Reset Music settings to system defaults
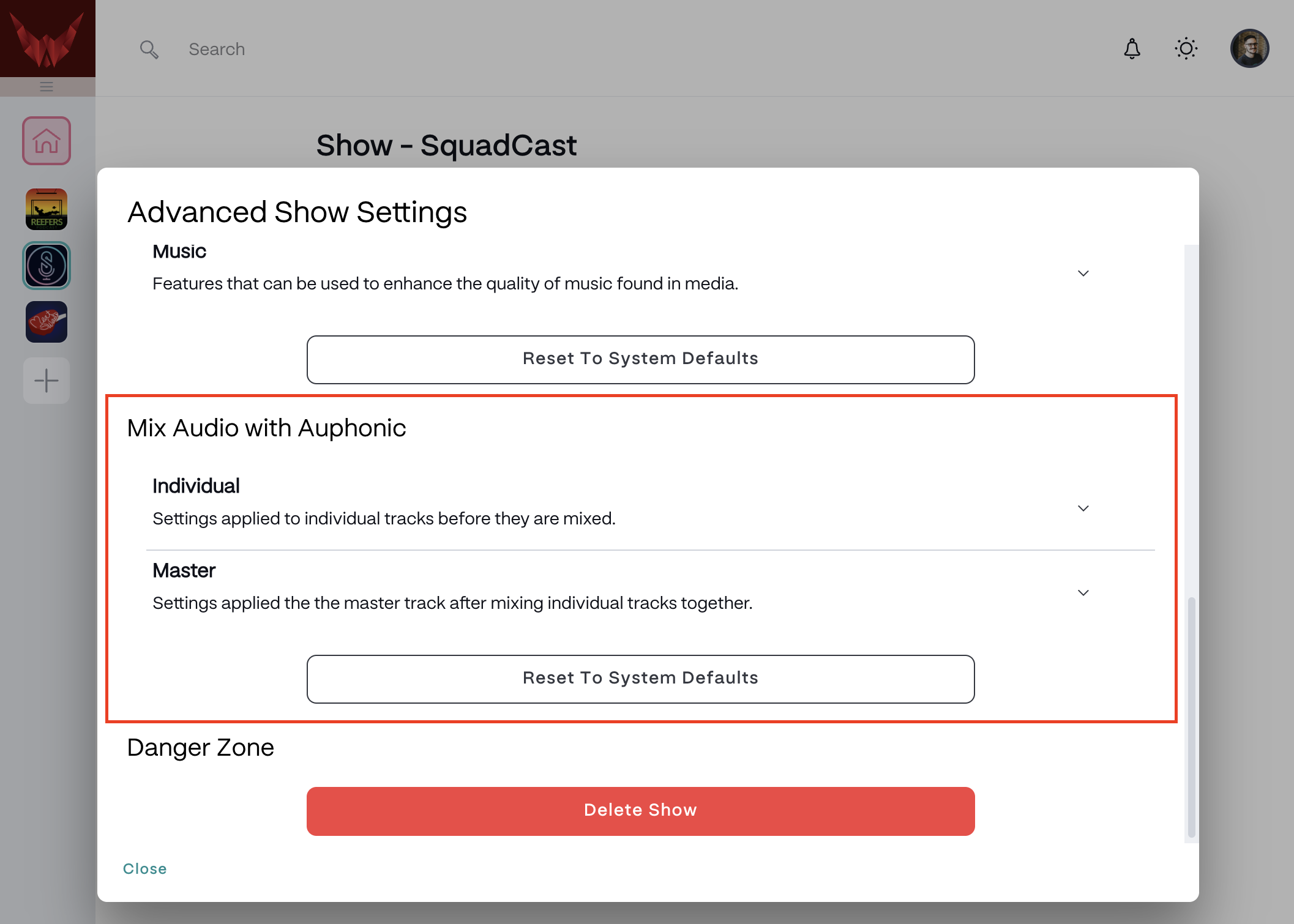This screenshot has height=924, width=1294. [x=641, y=359]
